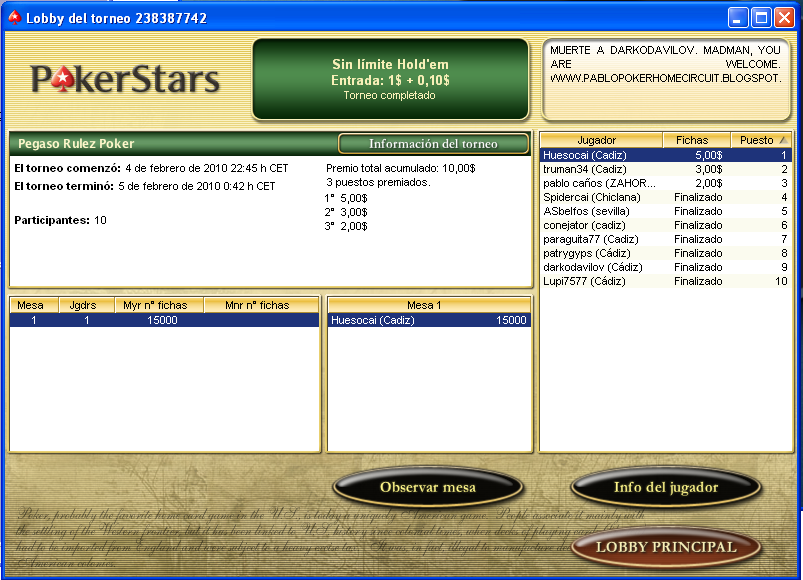Minimize the tournament lobby window
The image size is (803, 580).
(x=738, y=17)
